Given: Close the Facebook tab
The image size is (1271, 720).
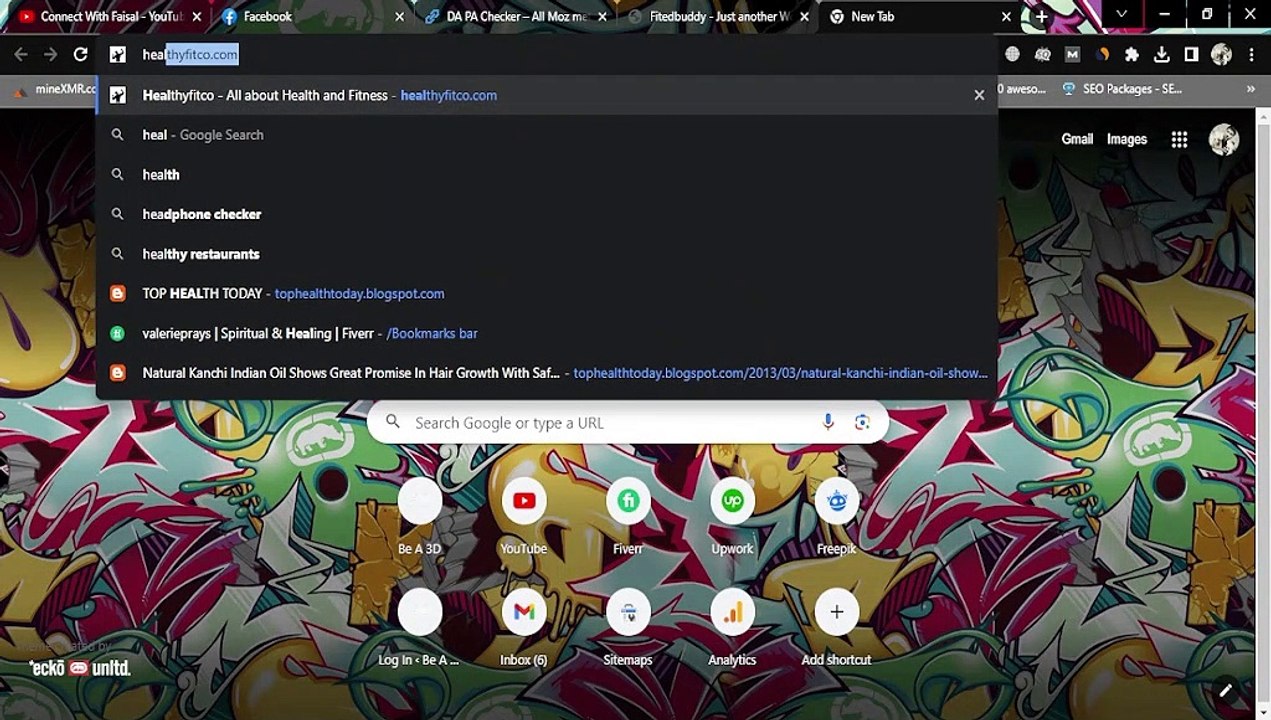Looking at the screenshot, I should [x=400, y=17].
